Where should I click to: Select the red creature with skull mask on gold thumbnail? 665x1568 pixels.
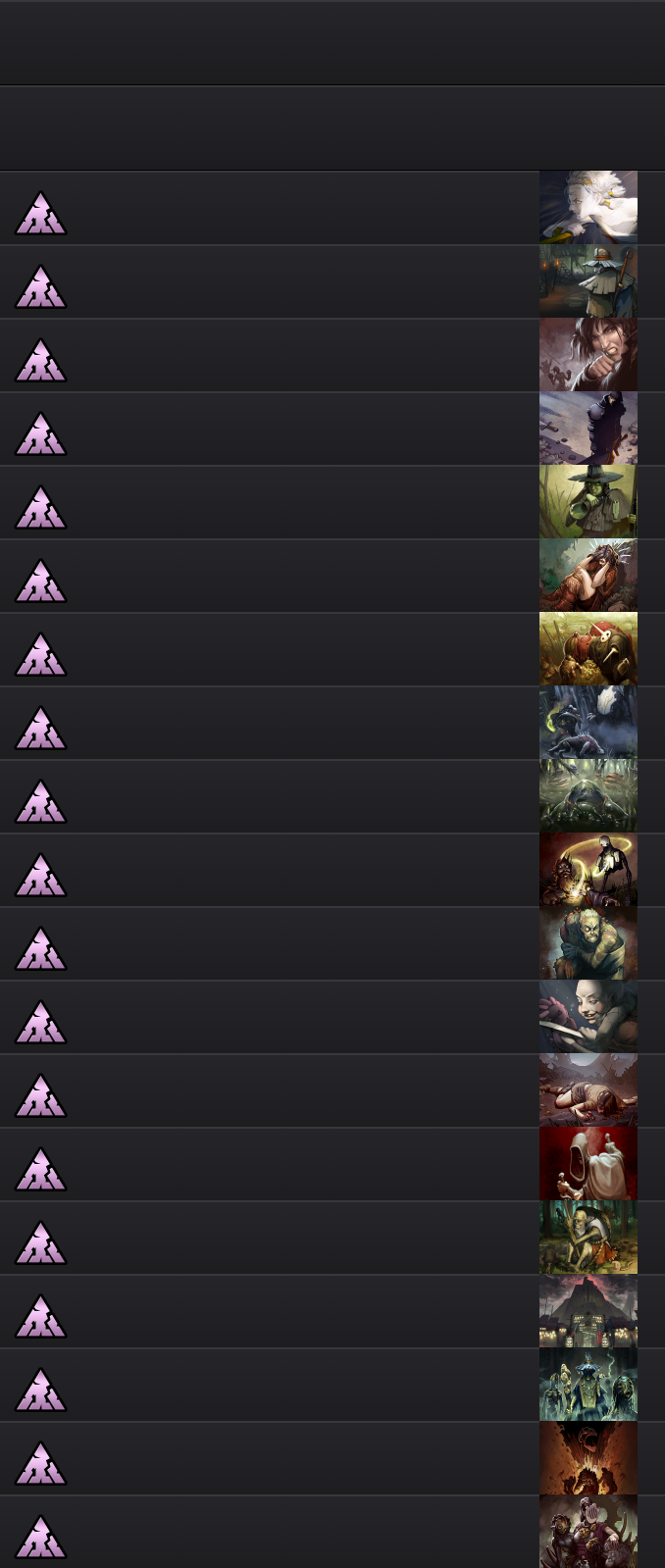pos(588,649)
